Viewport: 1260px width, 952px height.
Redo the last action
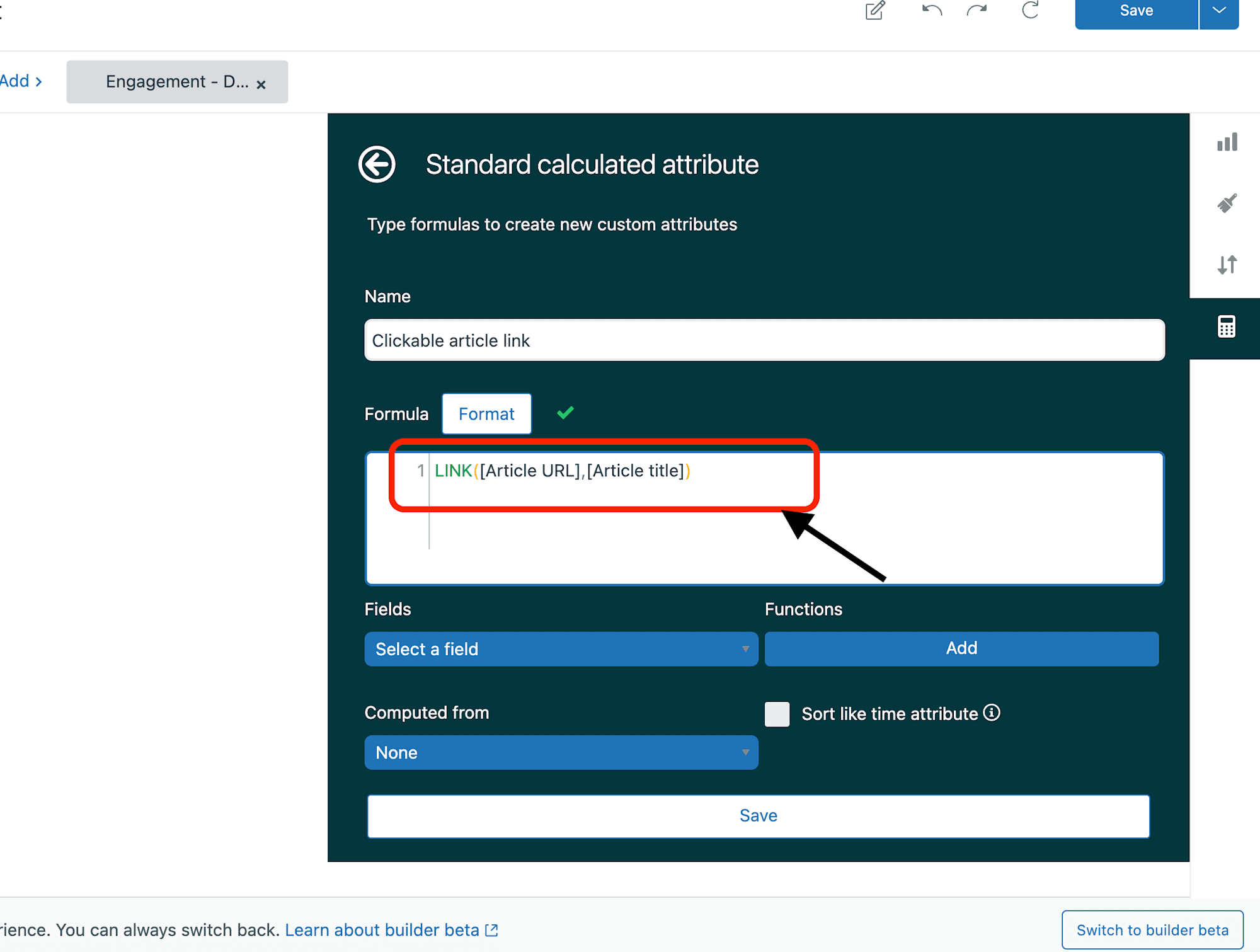pos(977,11)
